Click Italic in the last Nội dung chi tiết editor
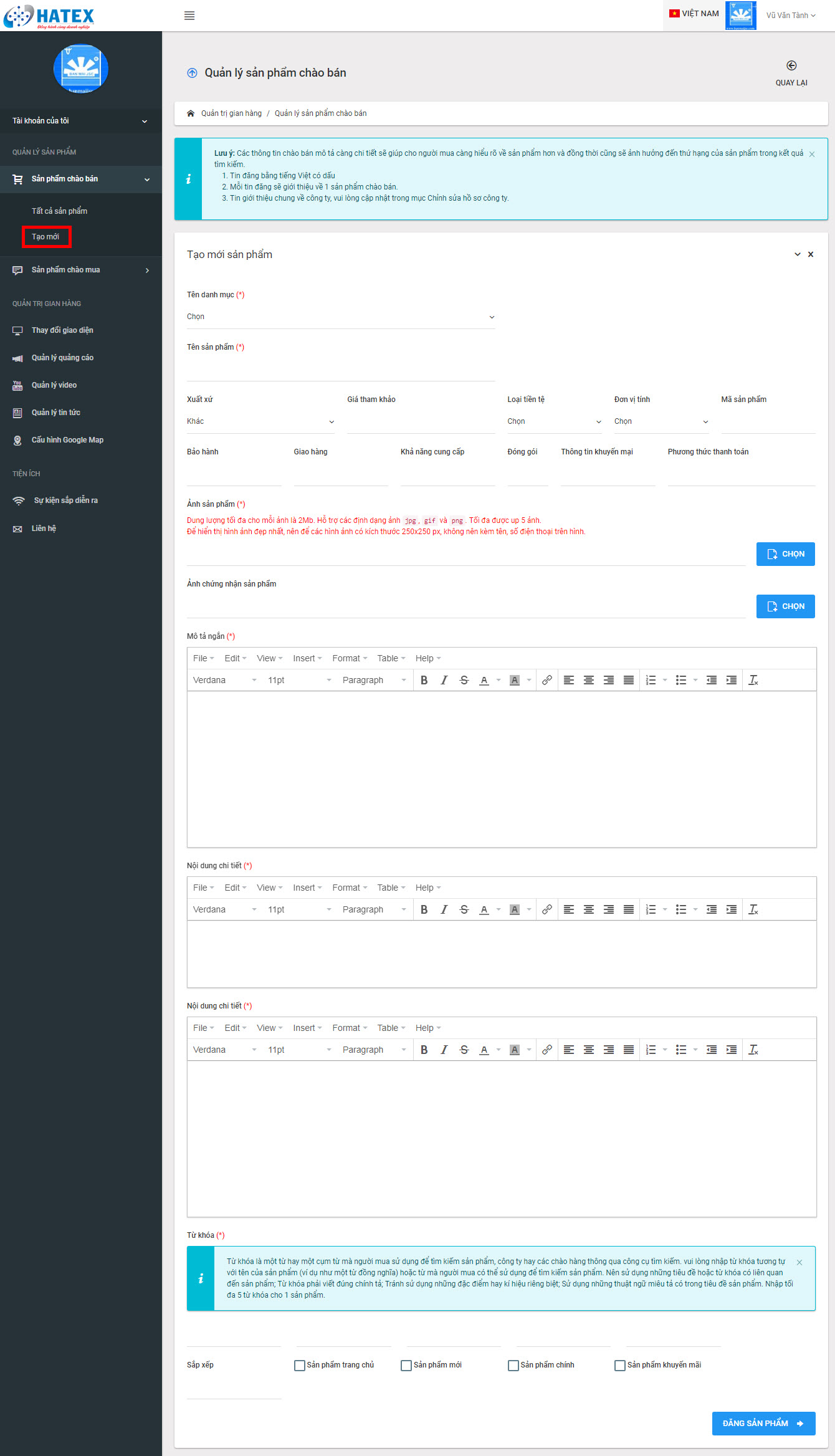The height and width of the screenshot is (1456, 835). (x=444, y=1050)
